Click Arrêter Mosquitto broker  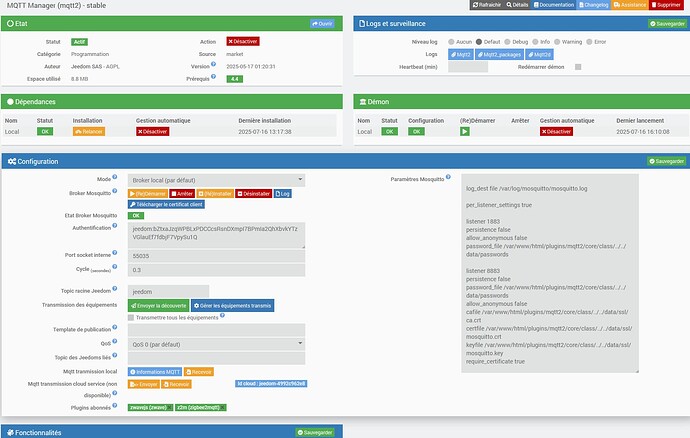[182, 194]
